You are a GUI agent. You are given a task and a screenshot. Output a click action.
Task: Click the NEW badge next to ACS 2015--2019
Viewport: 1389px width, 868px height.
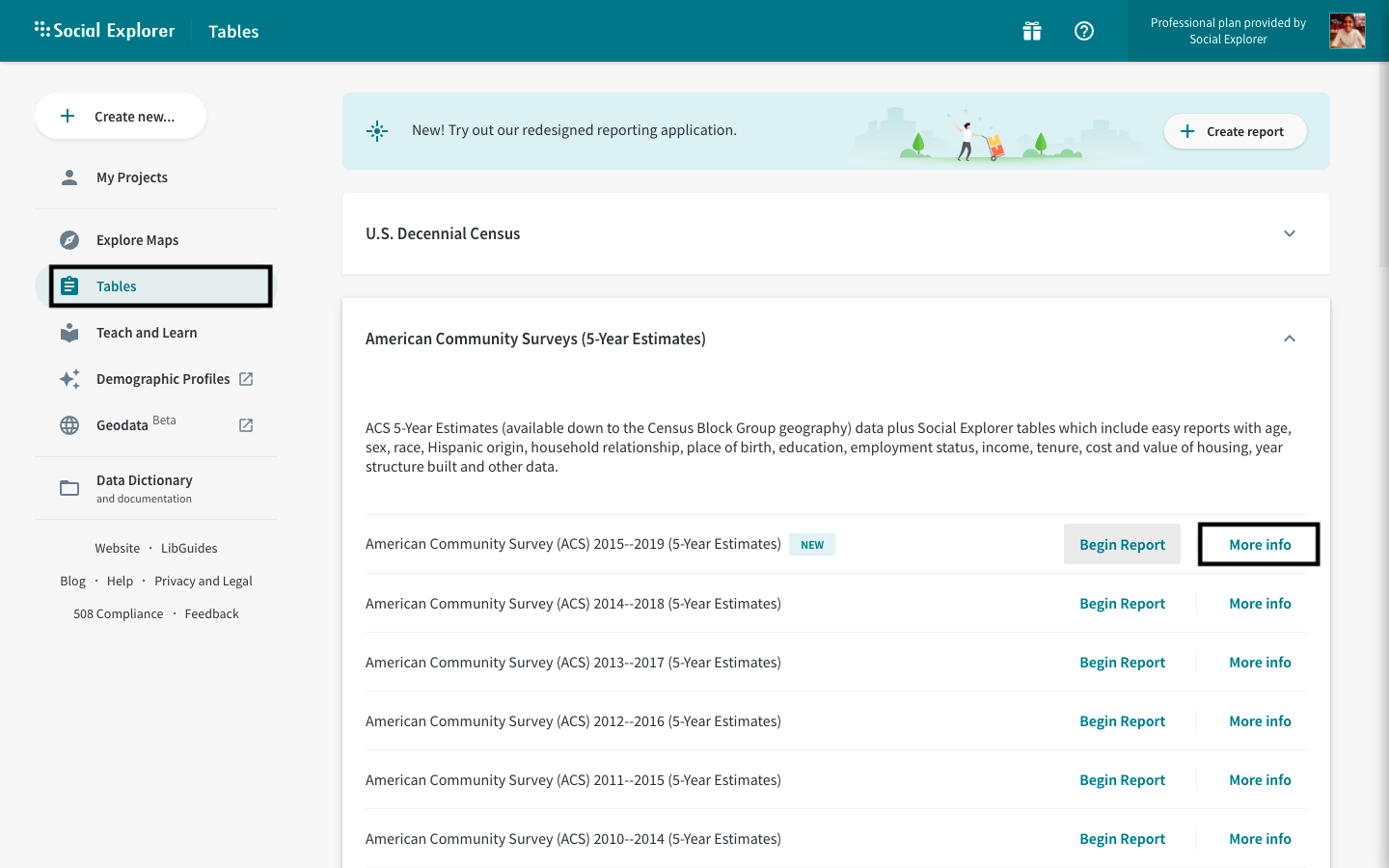pos(812,545)
